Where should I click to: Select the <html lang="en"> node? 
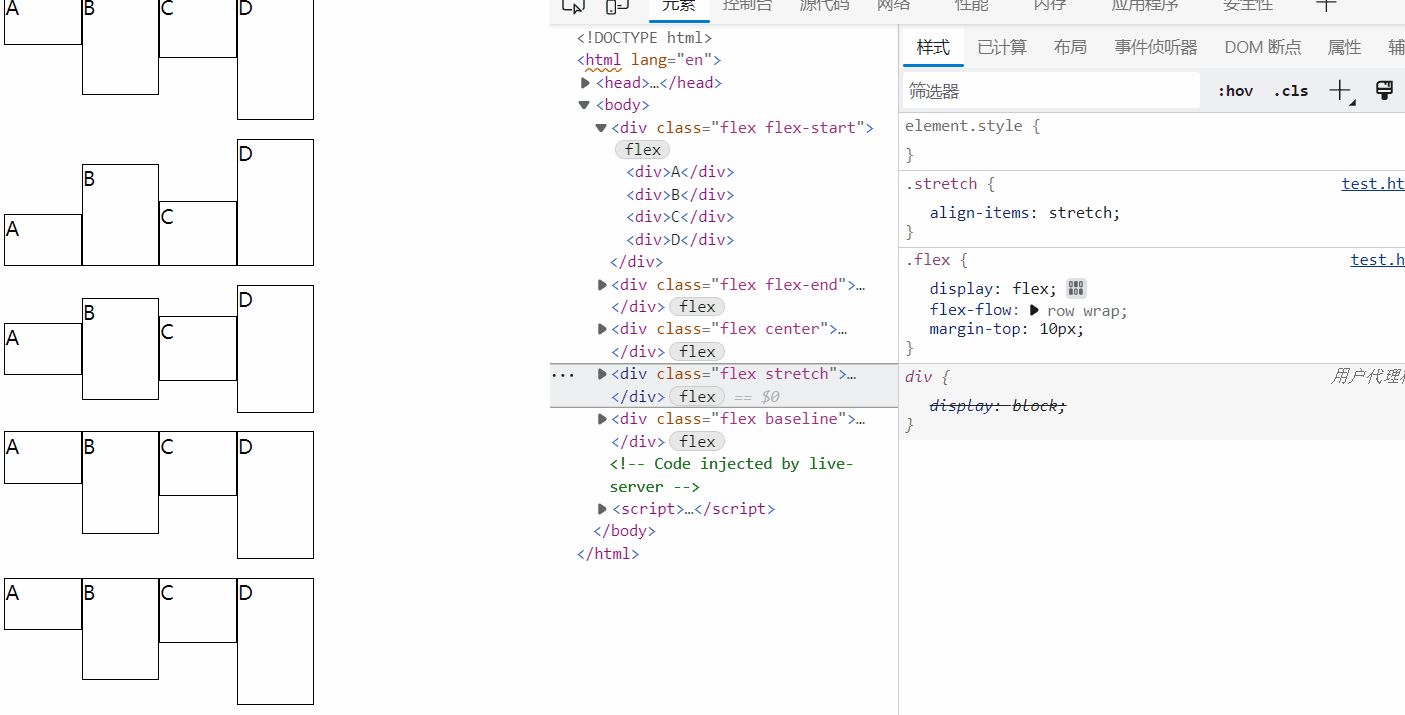tap(649, 60)
